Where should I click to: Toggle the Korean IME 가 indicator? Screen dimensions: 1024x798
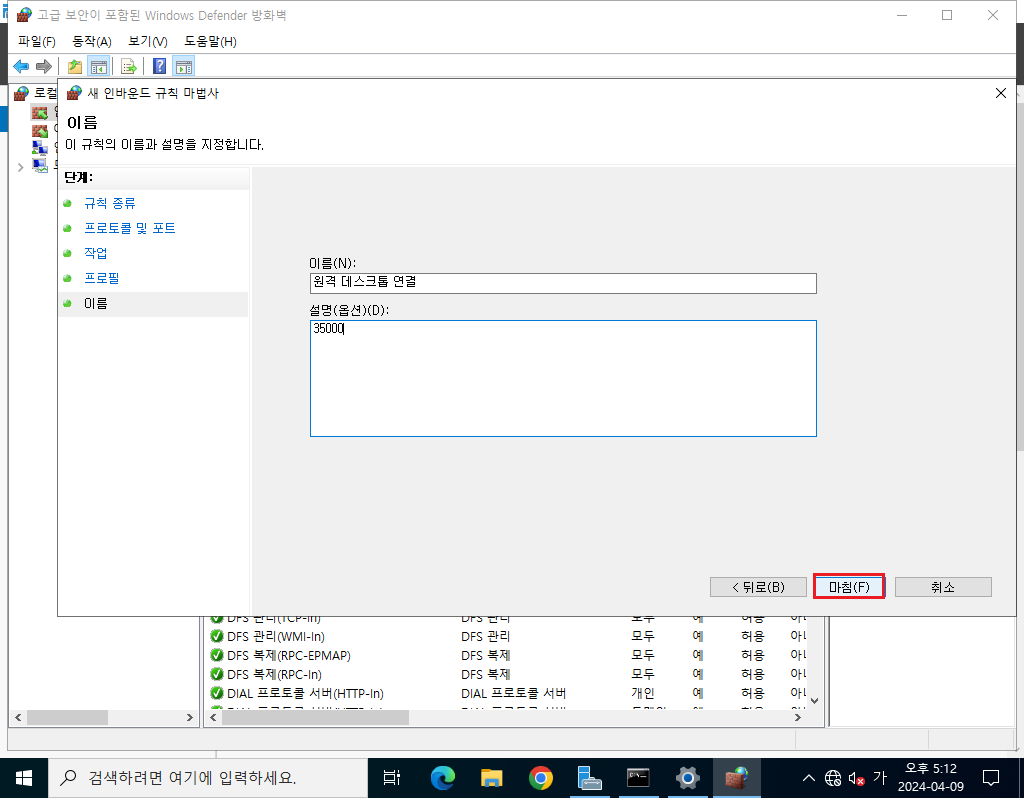pyautogui.click(x=880, y=778)
